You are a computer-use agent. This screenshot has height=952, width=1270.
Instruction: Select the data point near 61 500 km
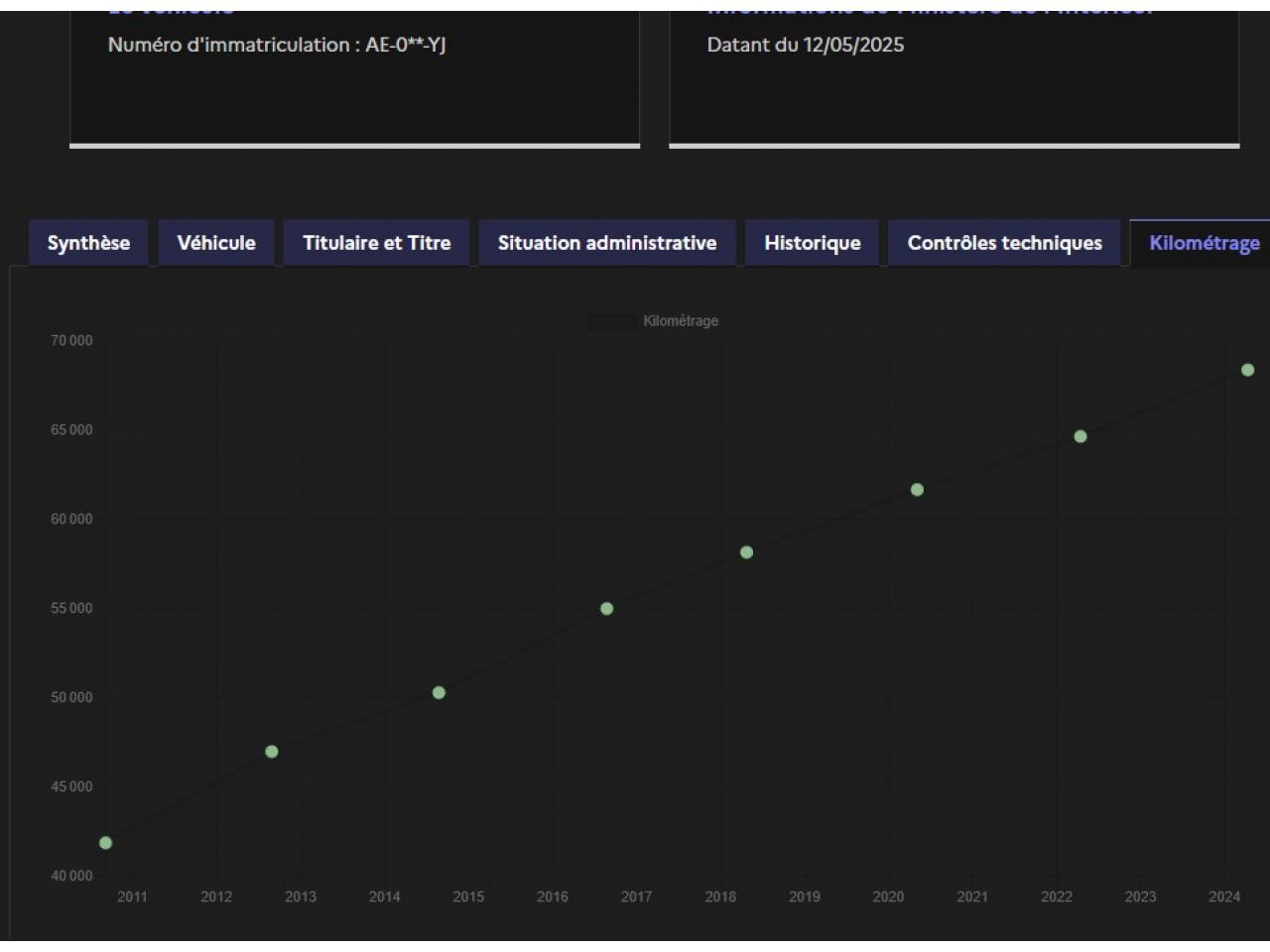point(917,490)
